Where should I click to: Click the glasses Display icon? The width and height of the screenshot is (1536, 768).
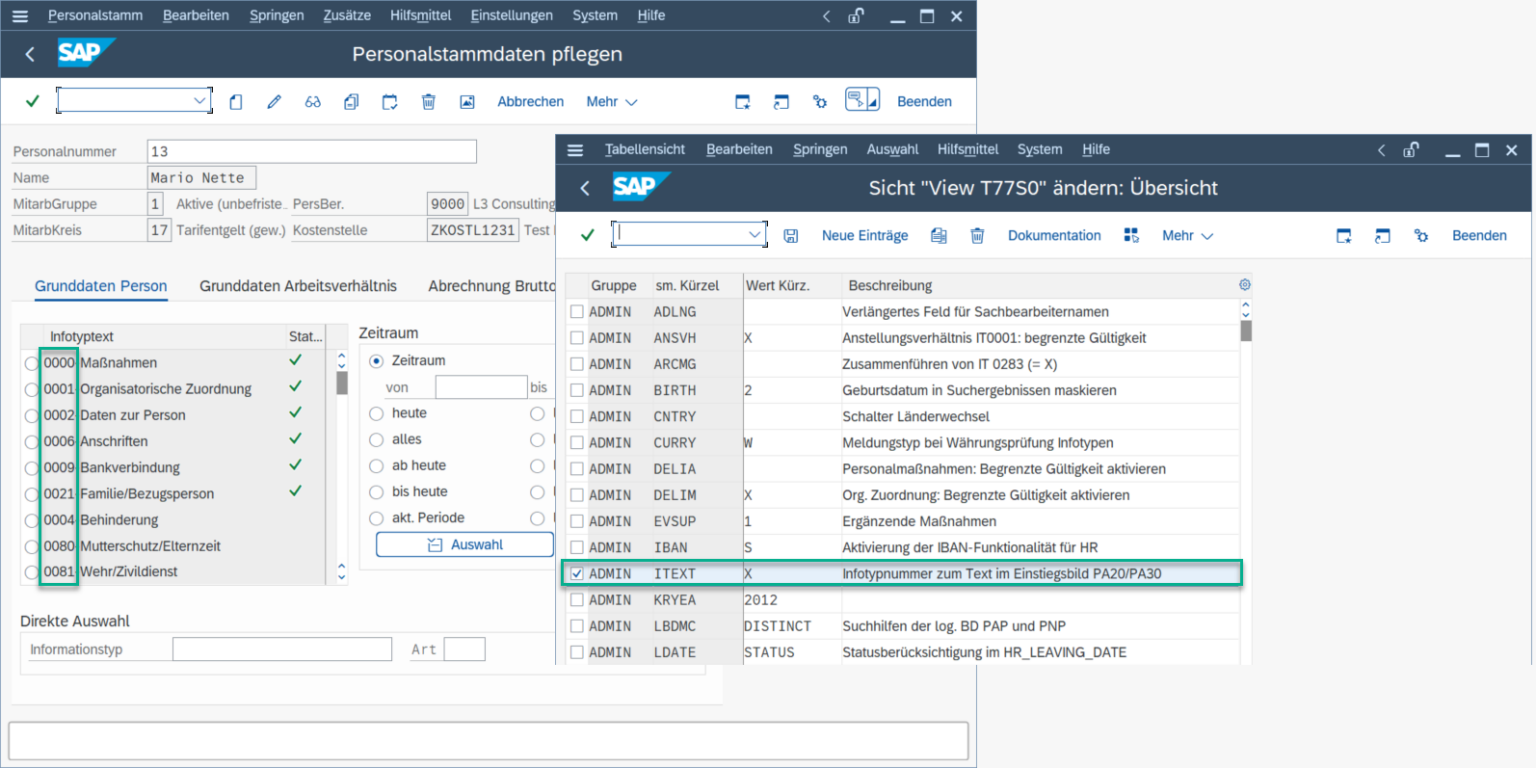click(x=313, y=101)
